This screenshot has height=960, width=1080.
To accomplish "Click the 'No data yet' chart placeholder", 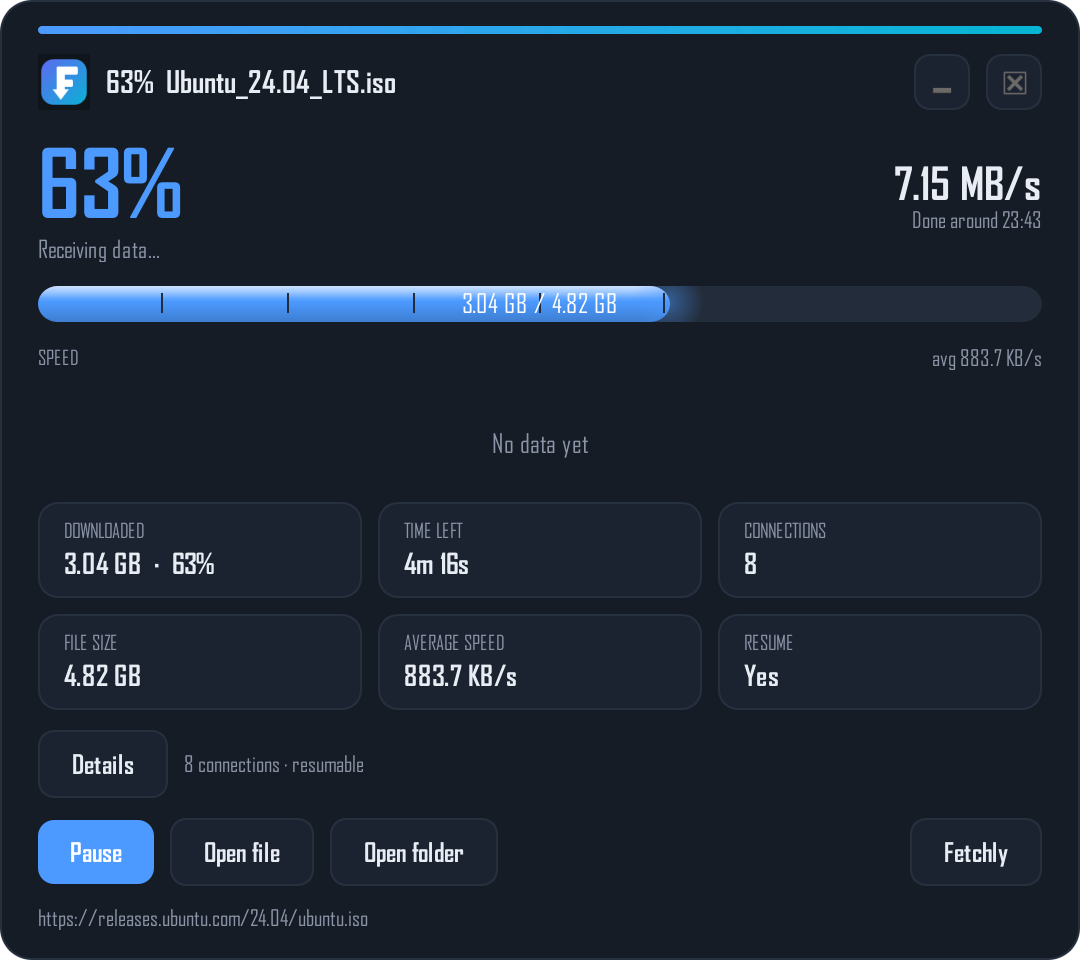I will pyautogui.click(x=540, y=444).
